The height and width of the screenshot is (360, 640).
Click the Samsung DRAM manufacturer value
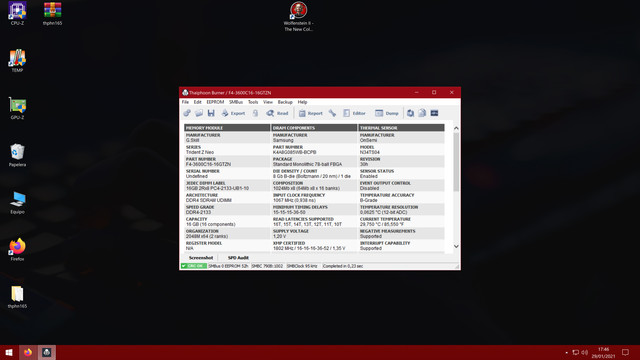tap(283, 140)
